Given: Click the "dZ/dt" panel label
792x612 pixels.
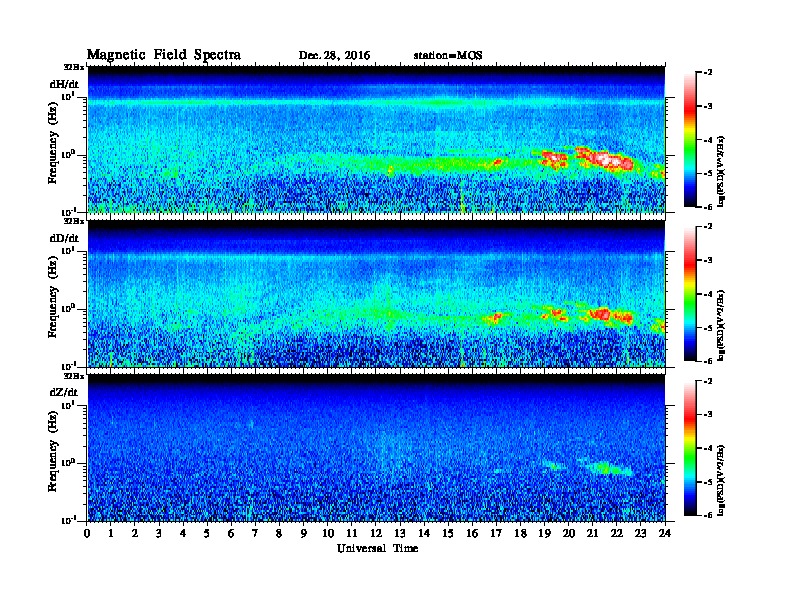Looking at the screenshot, I should pyautogui.click(x=64, y=392).
